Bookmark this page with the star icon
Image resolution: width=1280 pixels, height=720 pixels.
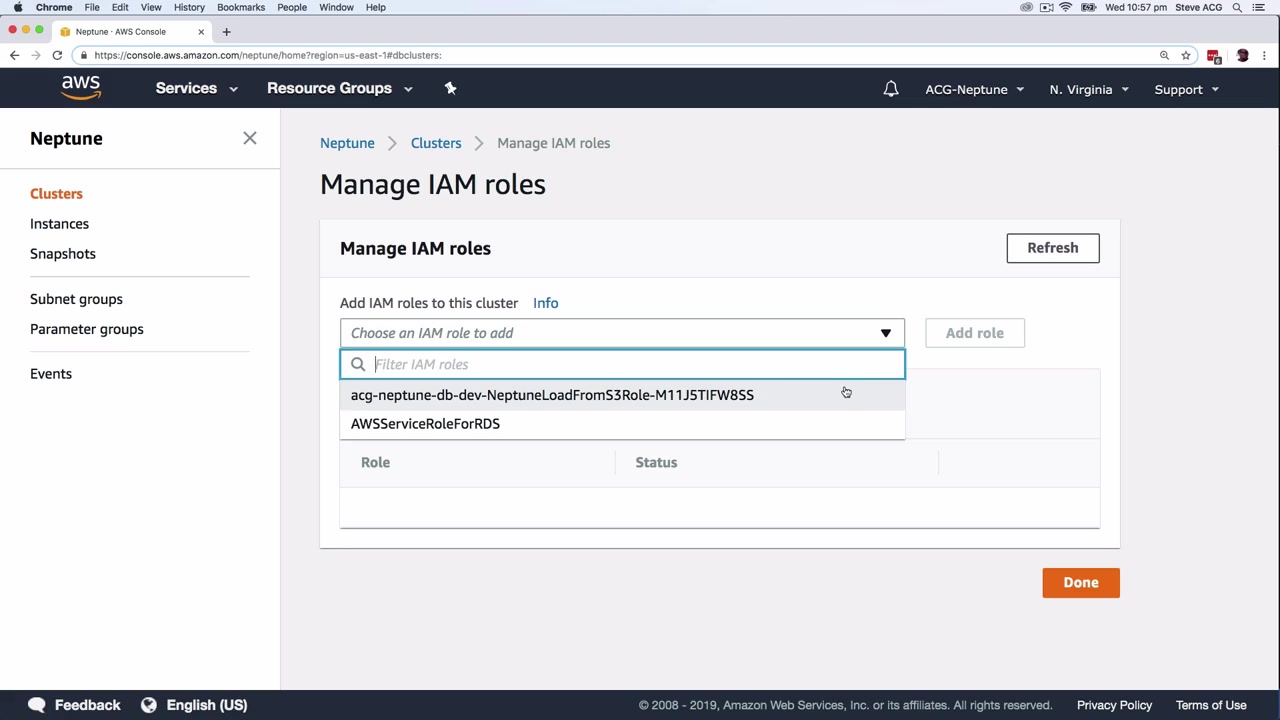click(1186, 55)
